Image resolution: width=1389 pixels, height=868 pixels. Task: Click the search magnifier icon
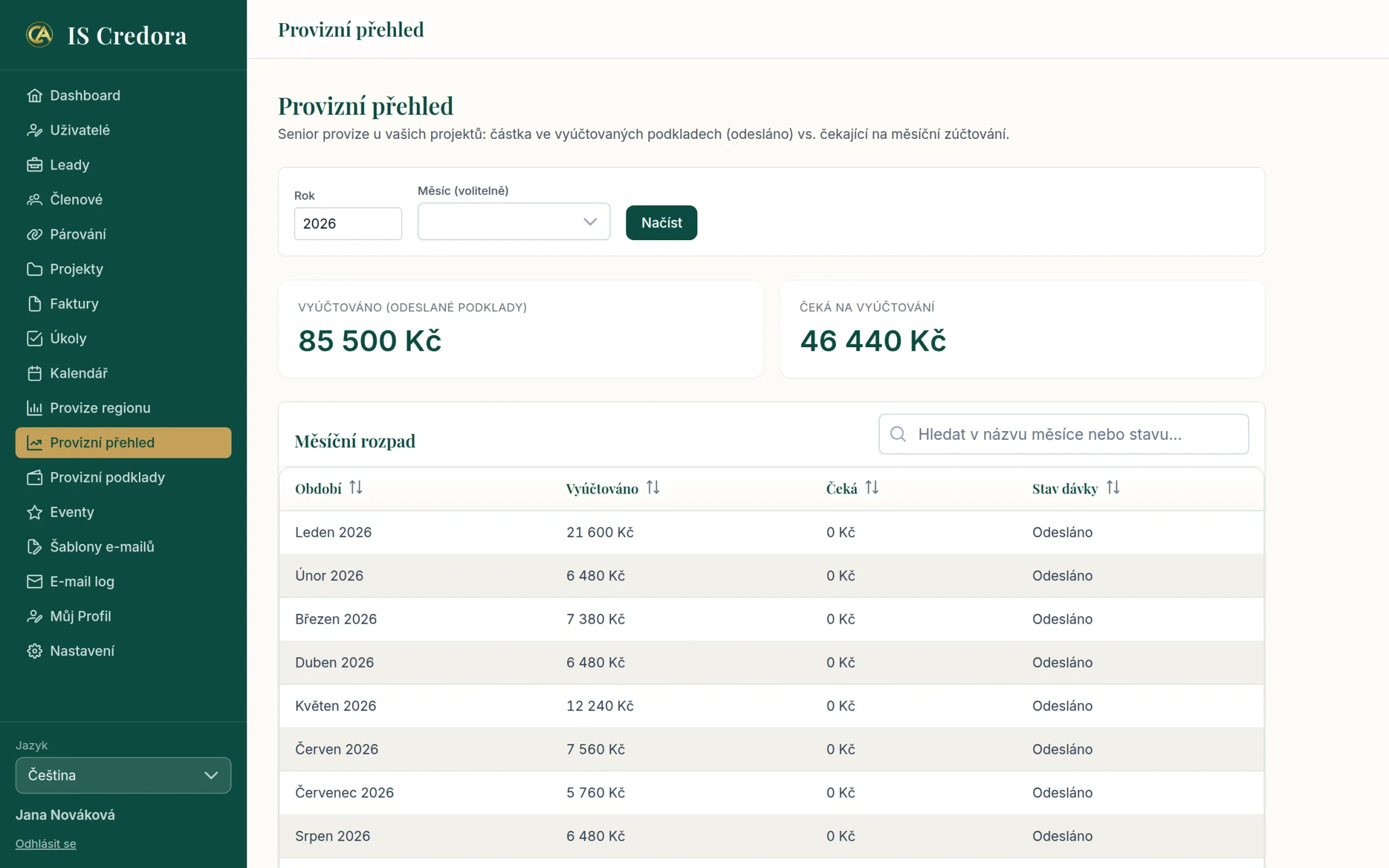[898, 434]
